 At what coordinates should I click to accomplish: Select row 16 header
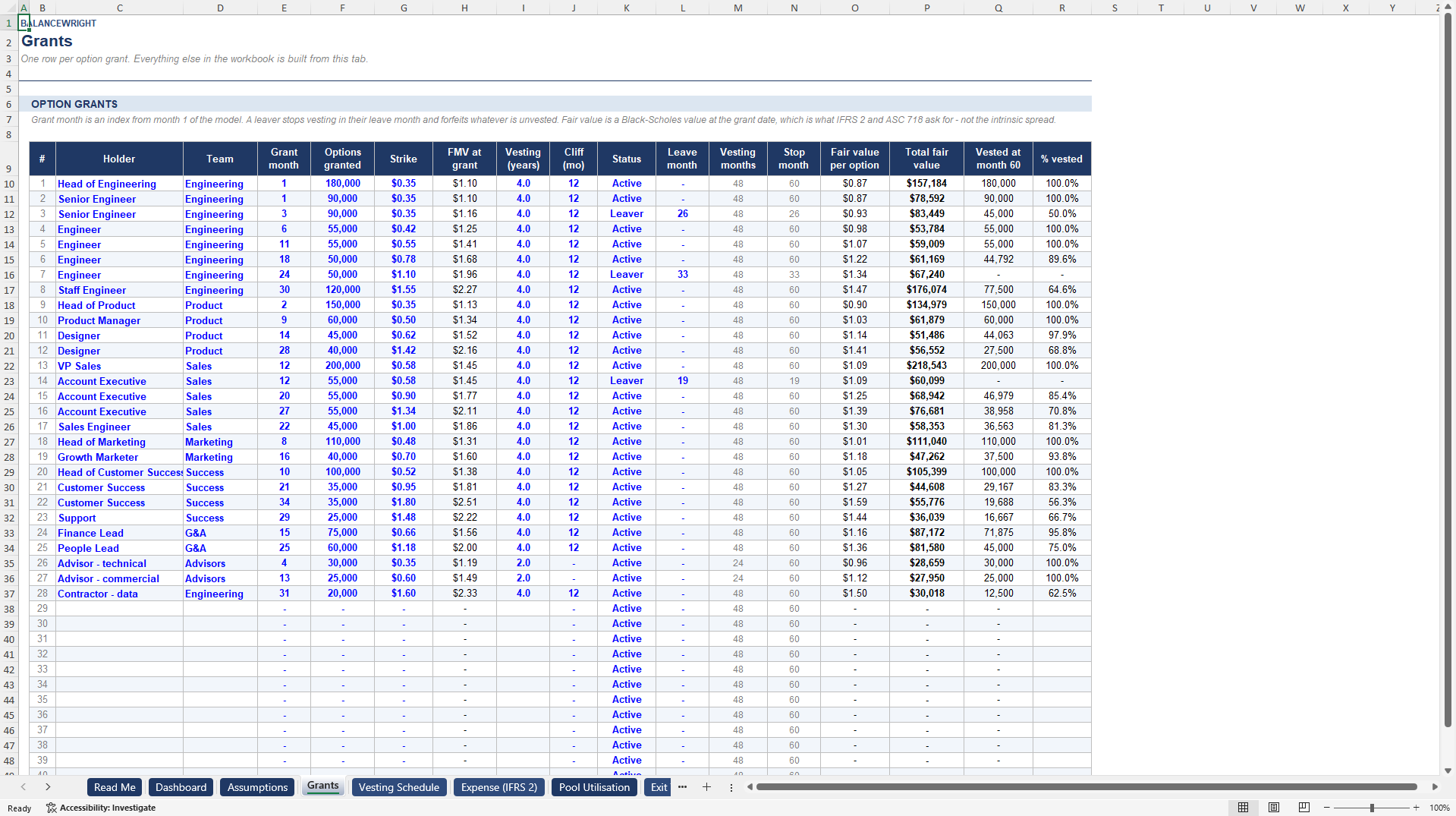(9, 275)
